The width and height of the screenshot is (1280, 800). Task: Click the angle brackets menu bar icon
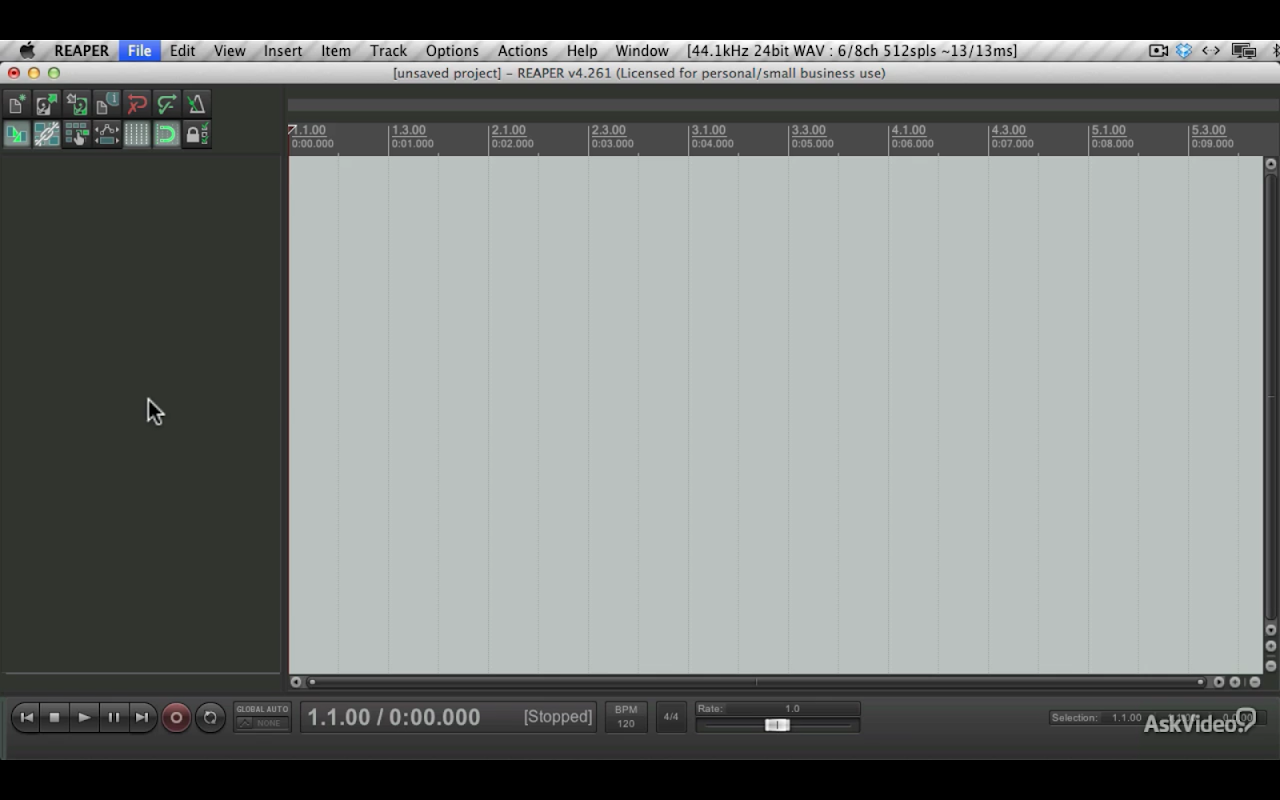pos(1210,51)
